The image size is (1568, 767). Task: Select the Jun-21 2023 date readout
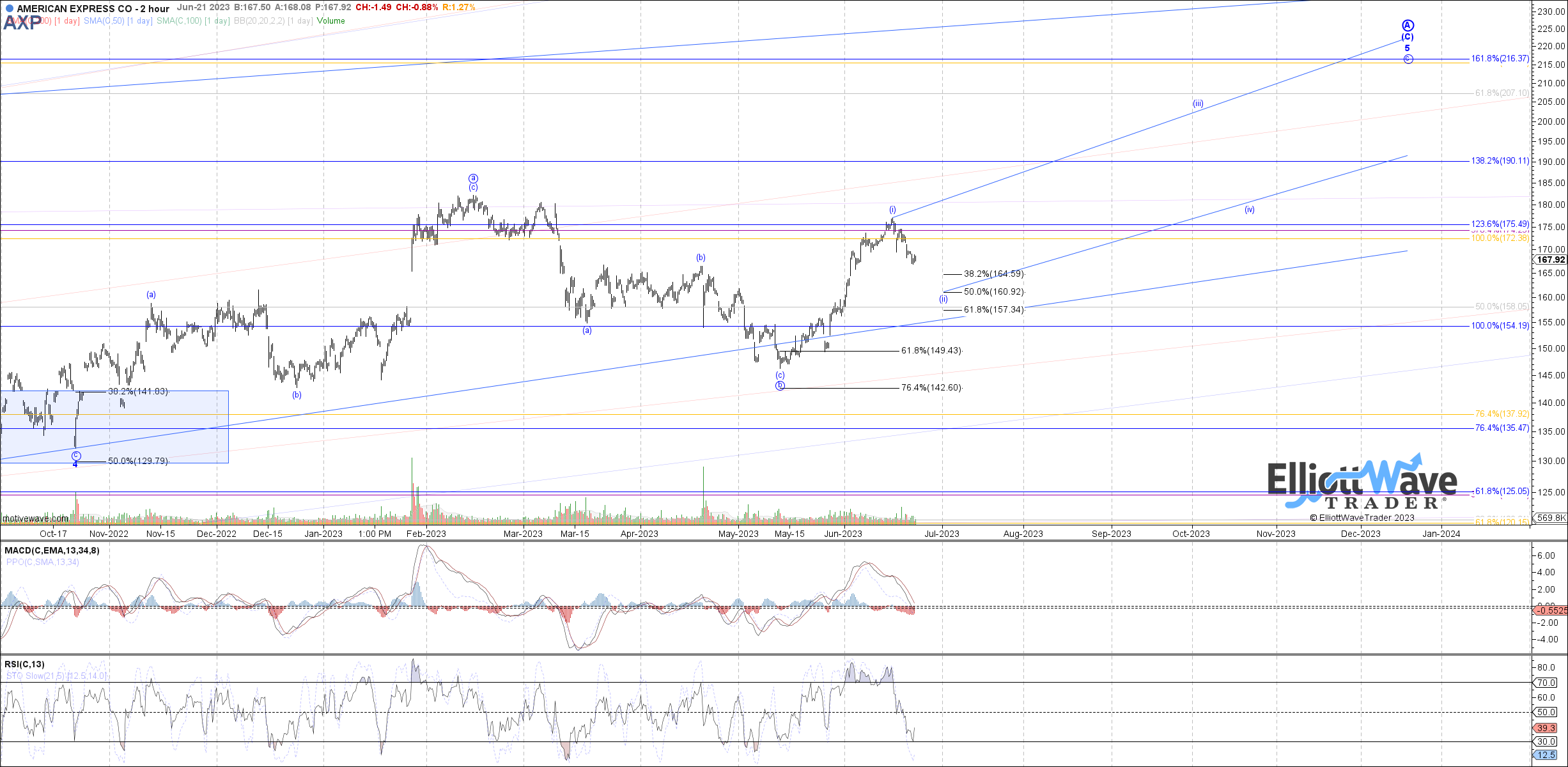203,8
